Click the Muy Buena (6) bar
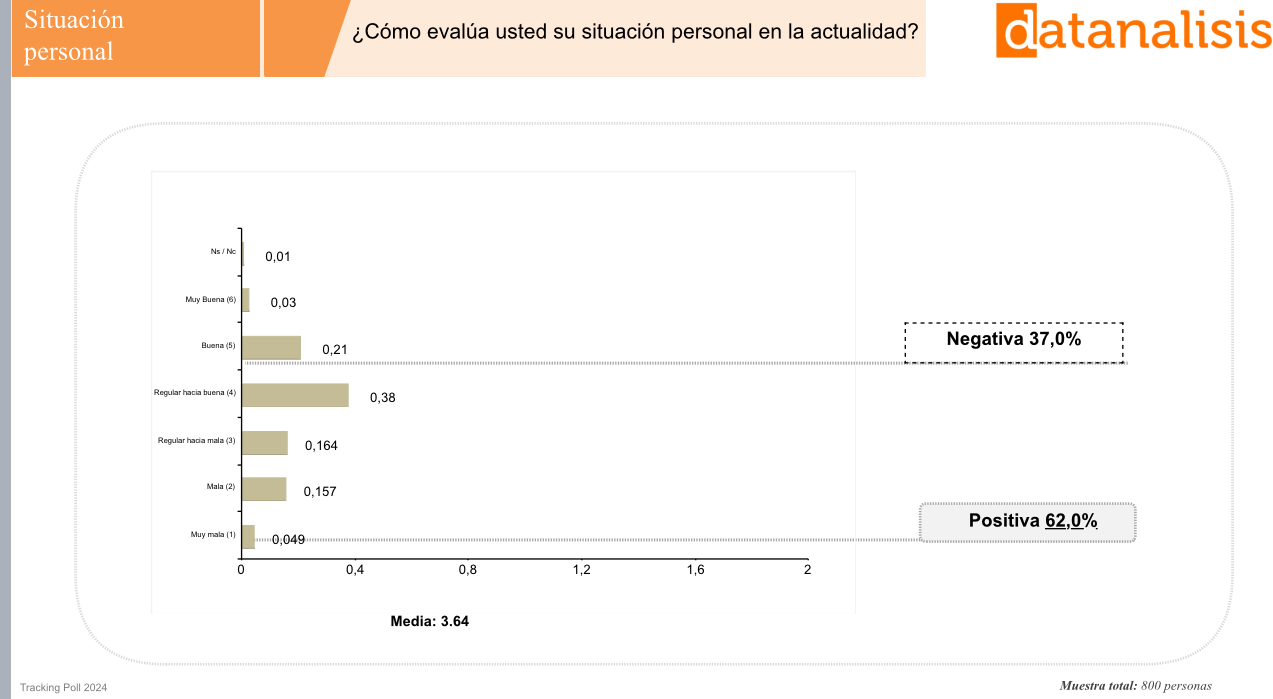The image size is (1273, 699). pyautogui.click(x=246, y=300)
